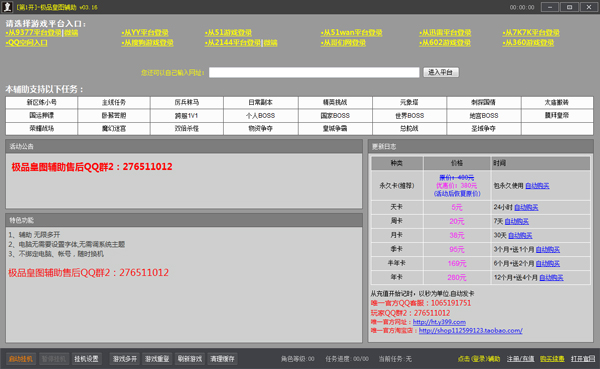Open the taobao.com shop link

coord(471,330)
